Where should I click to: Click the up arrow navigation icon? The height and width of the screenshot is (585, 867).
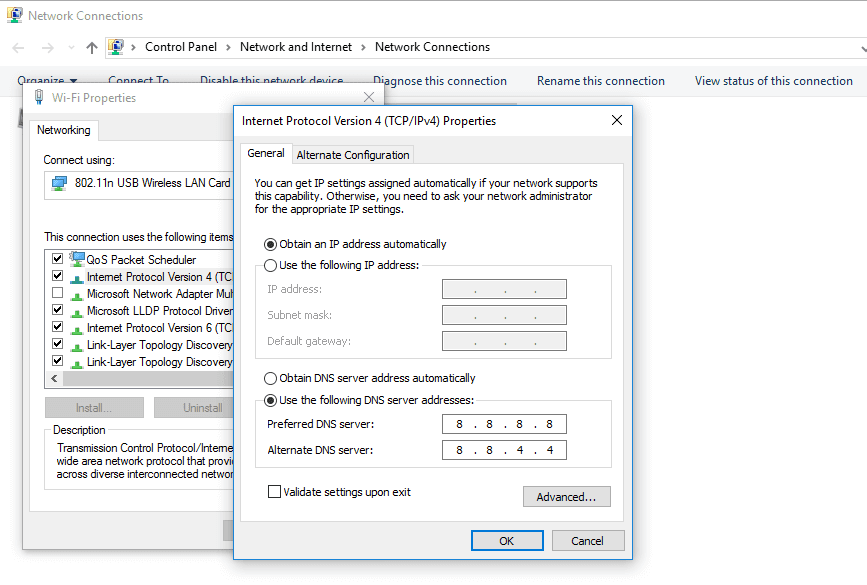click(92, 48)
